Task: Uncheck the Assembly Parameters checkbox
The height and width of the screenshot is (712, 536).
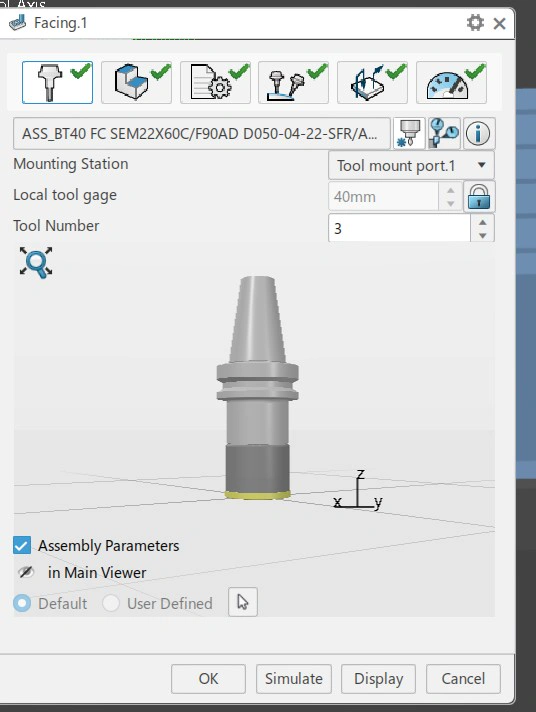Action: point(22,545)
